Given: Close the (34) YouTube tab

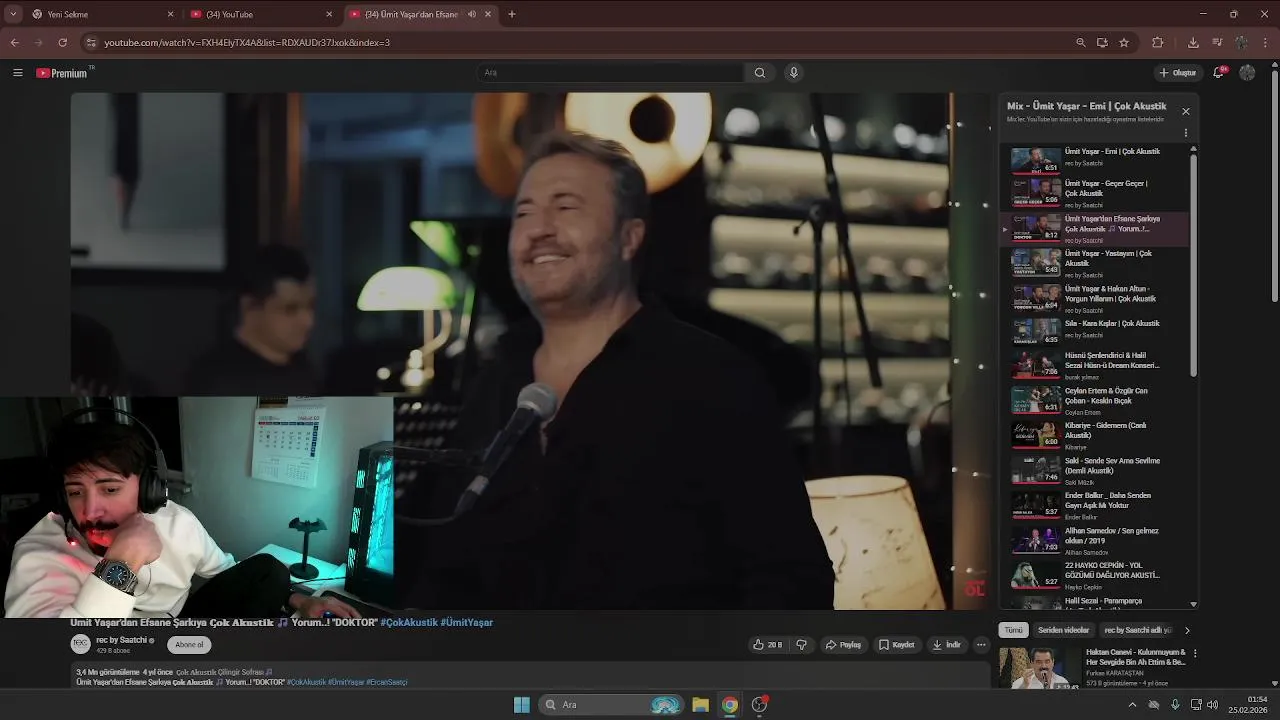Looking at the screenshot, I should pyautogui.click(x=329, y=14).
